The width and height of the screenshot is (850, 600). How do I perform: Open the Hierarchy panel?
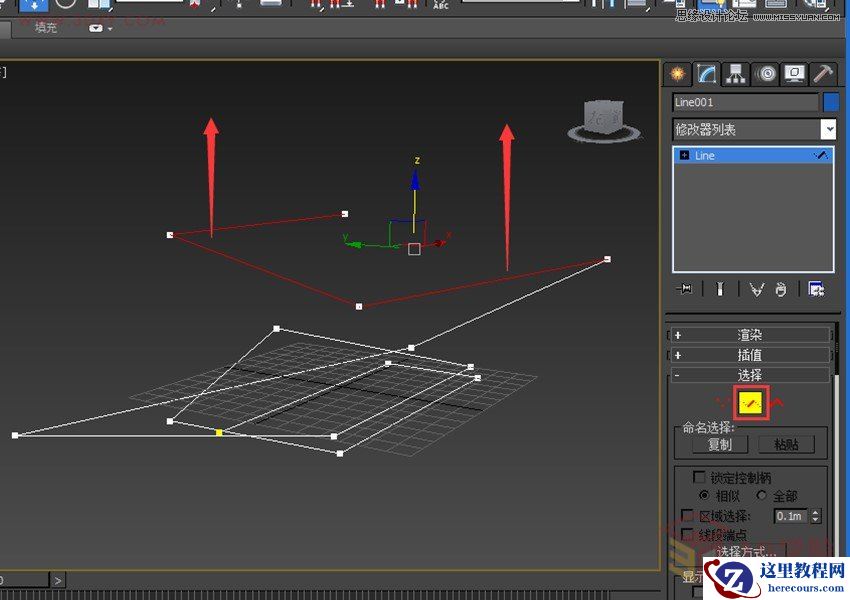[735, 74]
